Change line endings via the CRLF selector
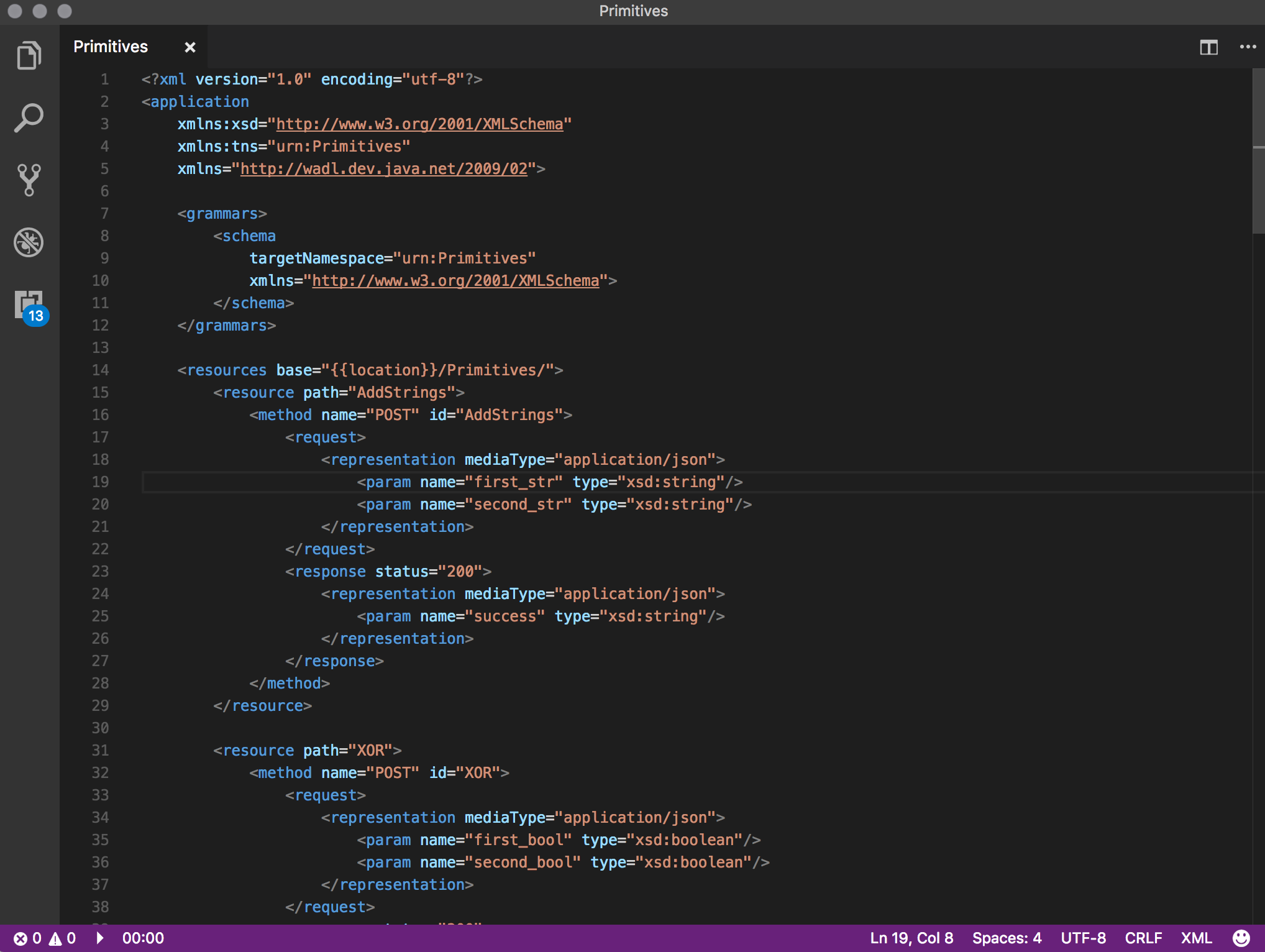 [x=1144, y=938]
